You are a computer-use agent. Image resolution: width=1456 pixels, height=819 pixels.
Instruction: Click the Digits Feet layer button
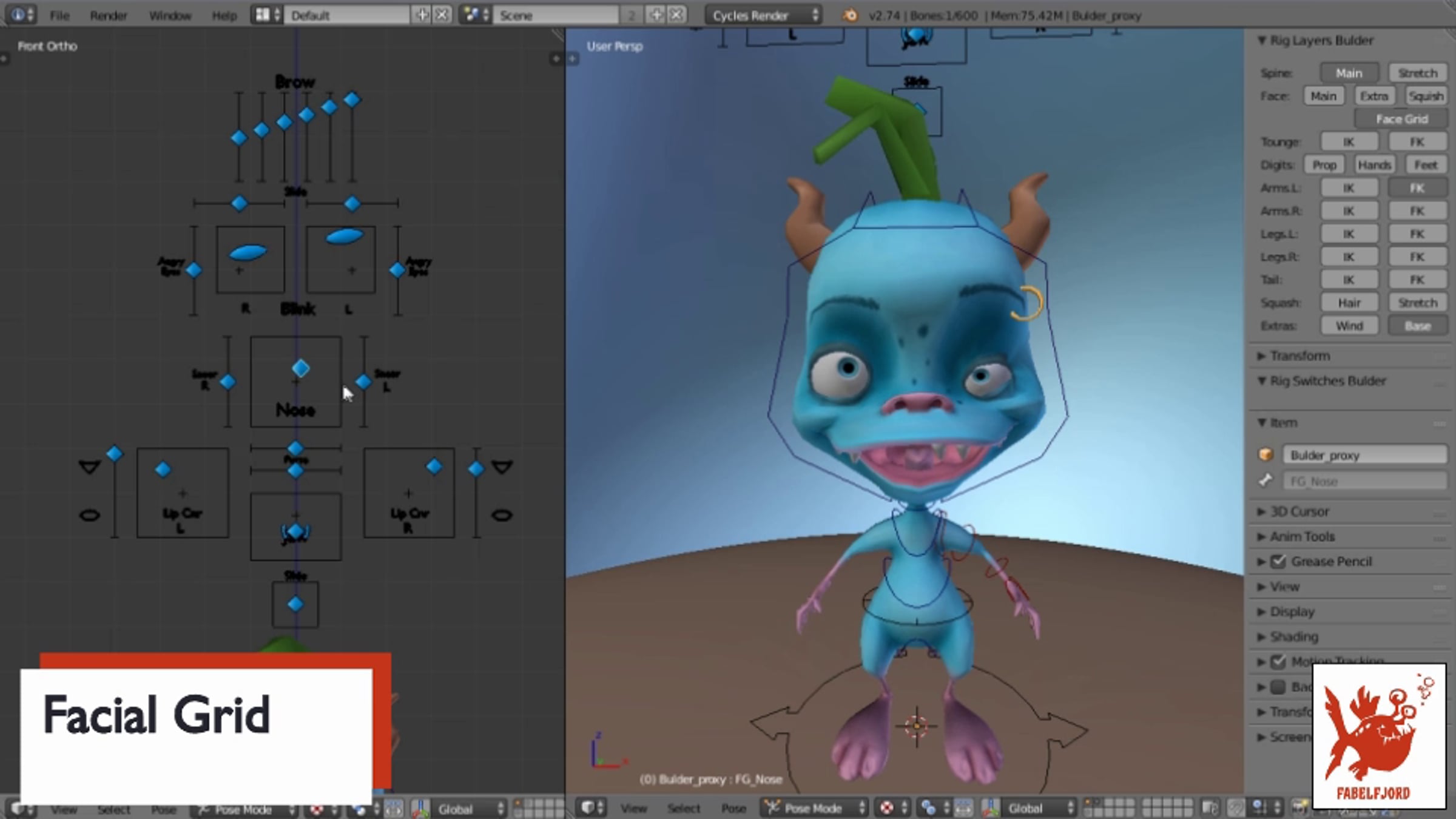[1425, 165]
